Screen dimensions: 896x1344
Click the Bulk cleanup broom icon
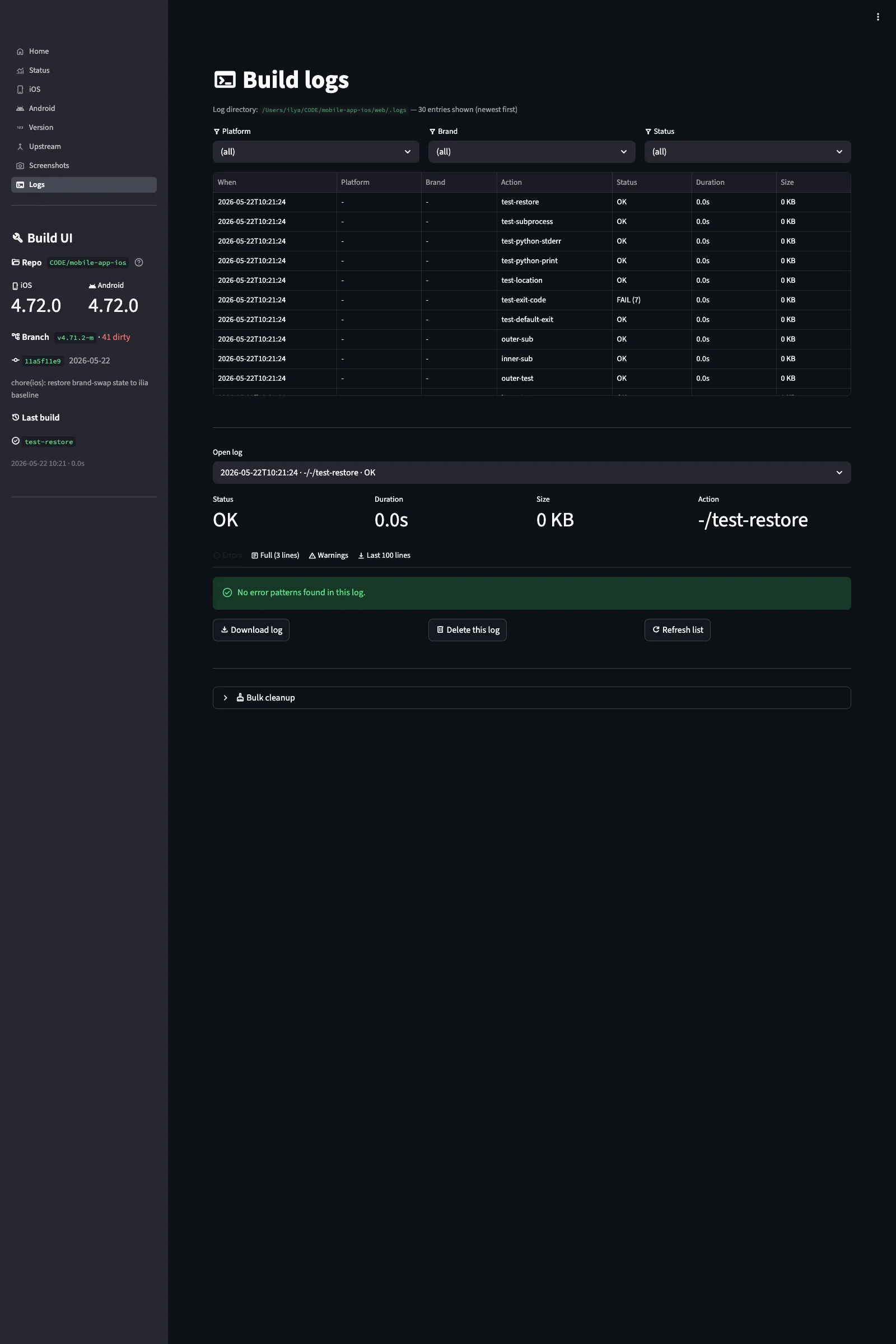coord(240,697)
